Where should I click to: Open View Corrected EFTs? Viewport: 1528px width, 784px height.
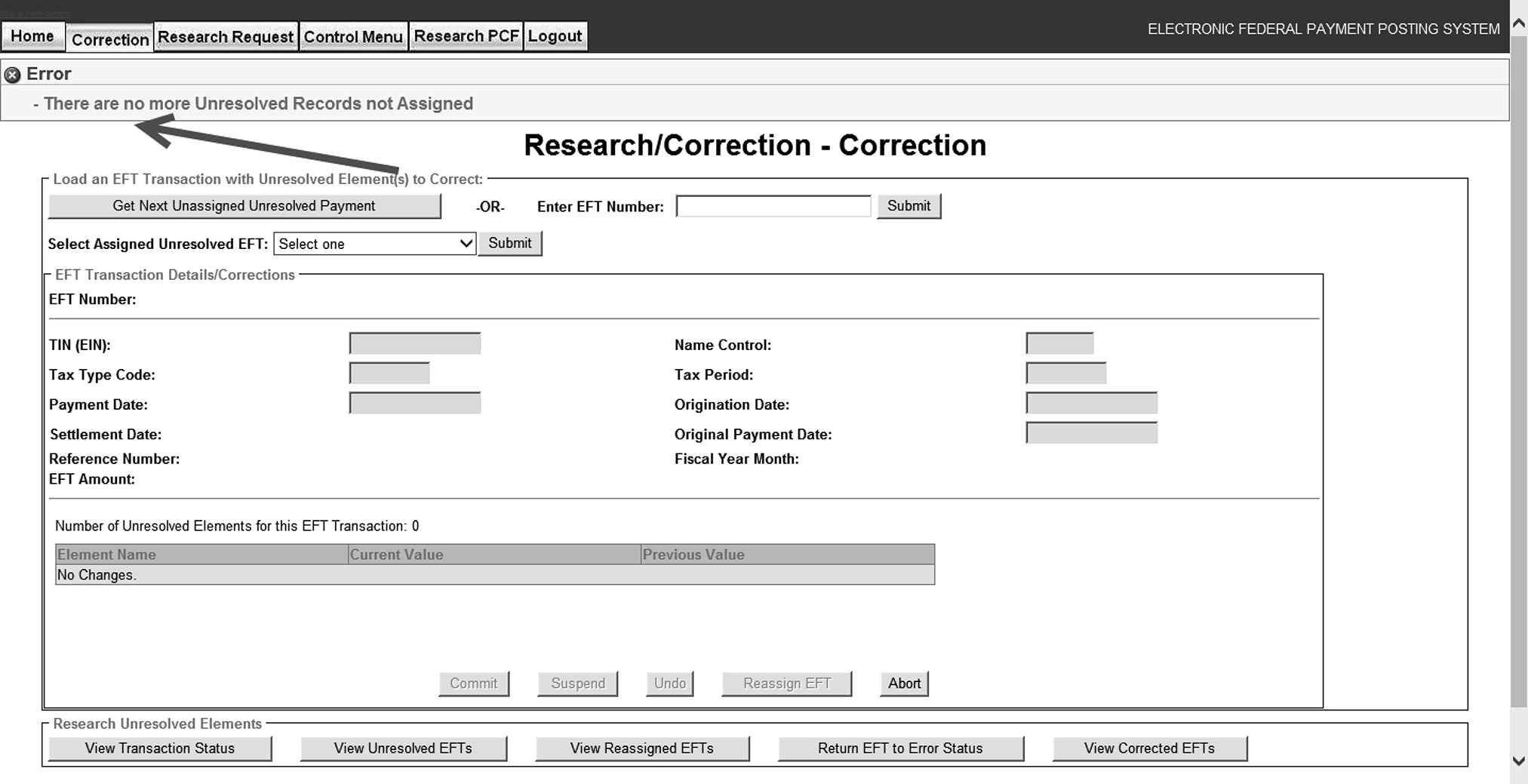(1149, 749)
